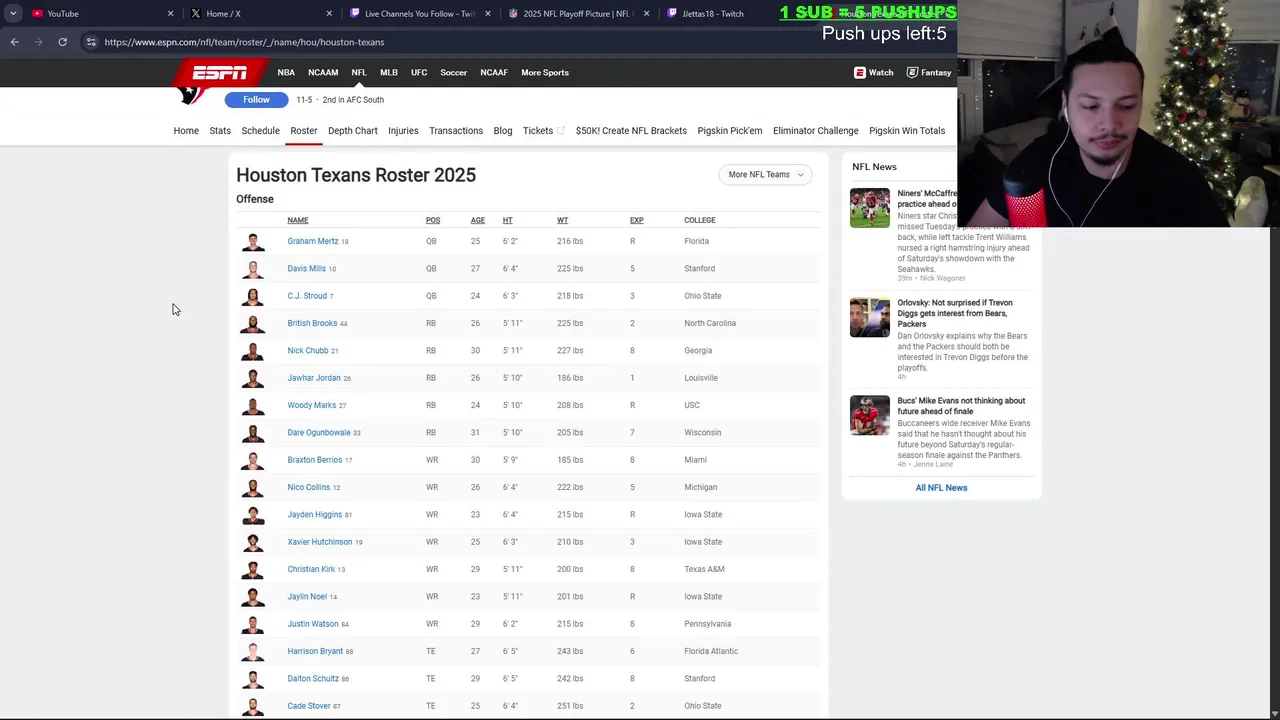This screenshot has width=1280, height=720.
Task: Focus the espn.com URL address field
Action: coord(244,42)
